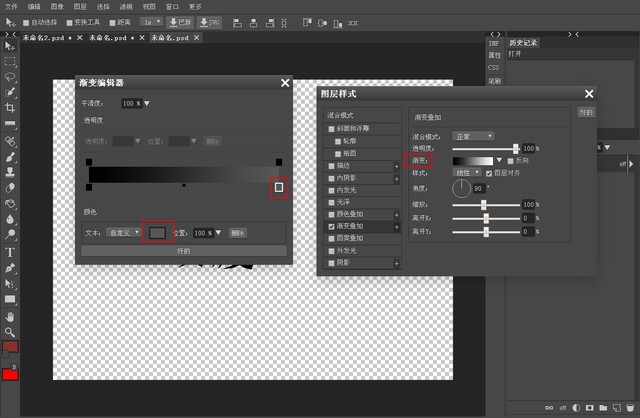Expand the 样式 dropdown set to 线性
The width and height of the screenshot is (640, 418).
(x=468, y=173)
